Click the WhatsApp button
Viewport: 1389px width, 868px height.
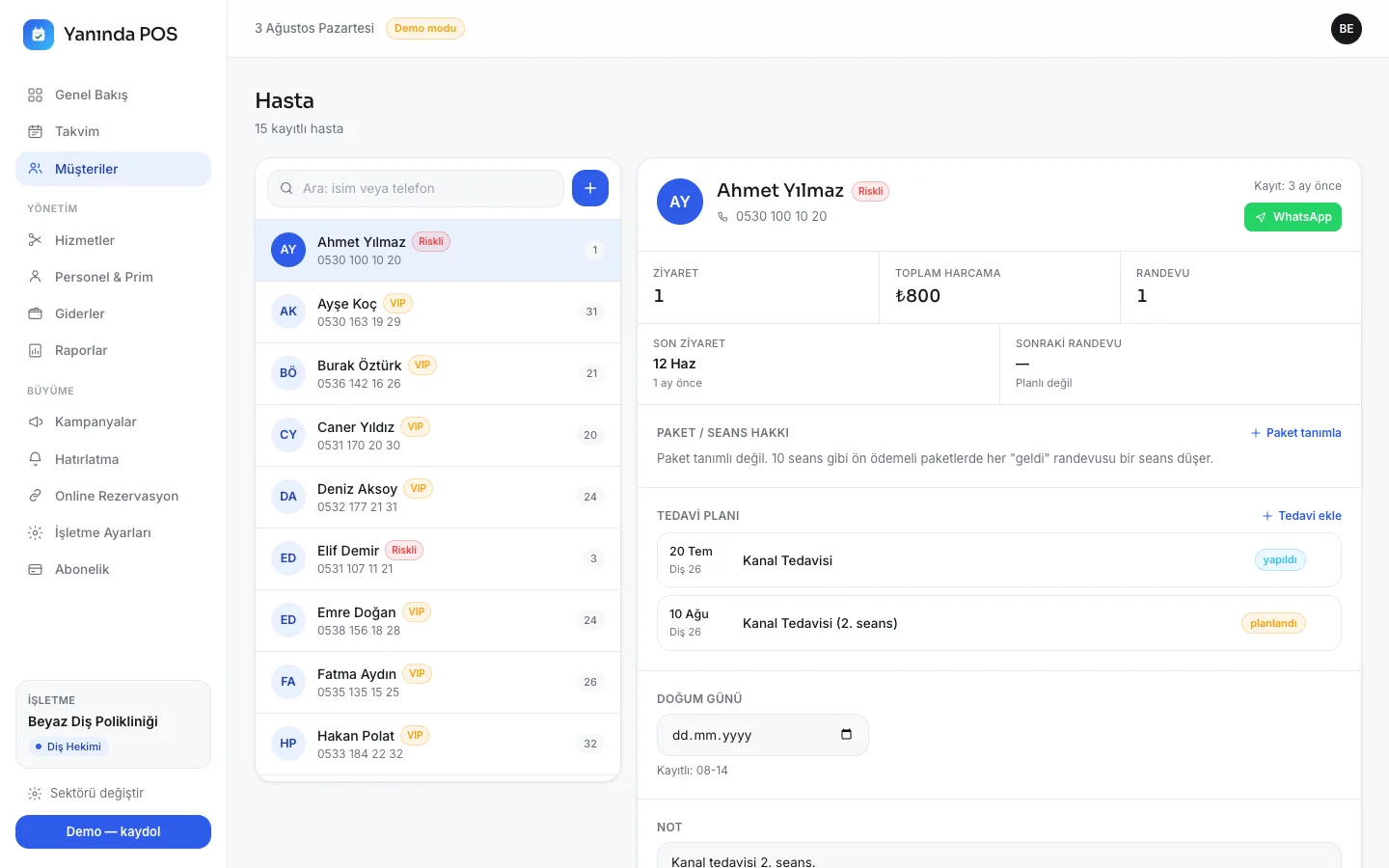pyautogui.click(x=1293, y=217)
